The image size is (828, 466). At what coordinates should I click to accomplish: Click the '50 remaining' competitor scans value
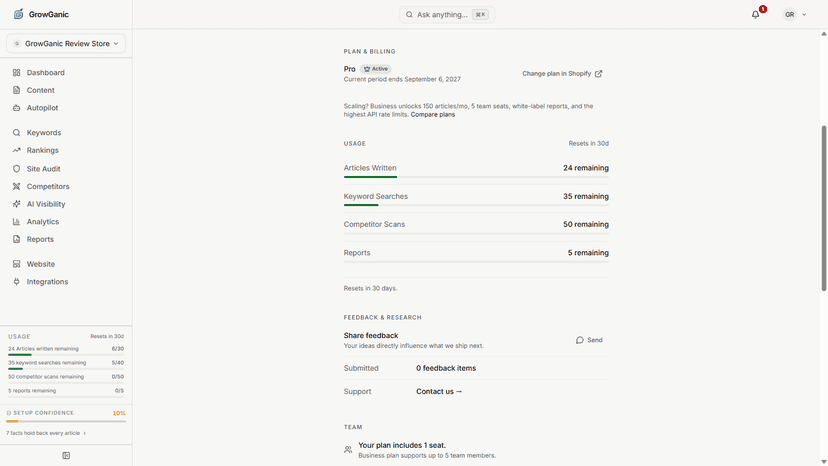(586, 224)
